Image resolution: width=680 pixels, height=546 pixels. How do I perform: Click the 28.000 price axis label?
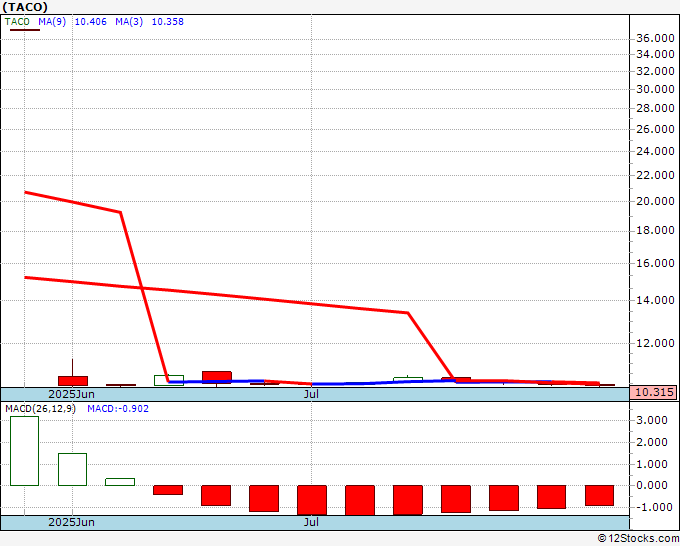[655, 108]
